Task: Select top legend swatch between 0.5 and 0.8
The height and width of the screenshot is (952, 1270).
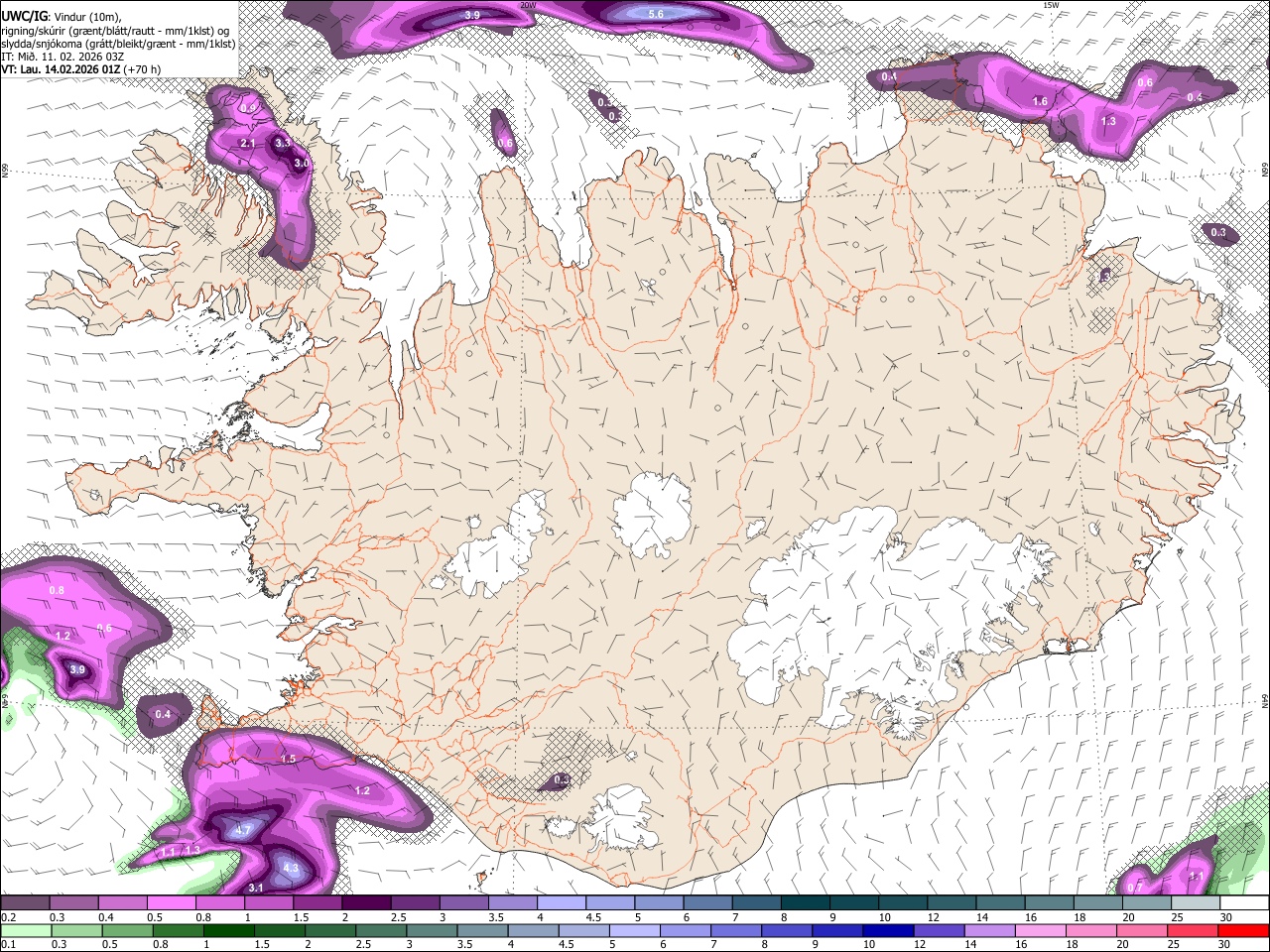Action: pyautogui.click(x=172, y=903)
